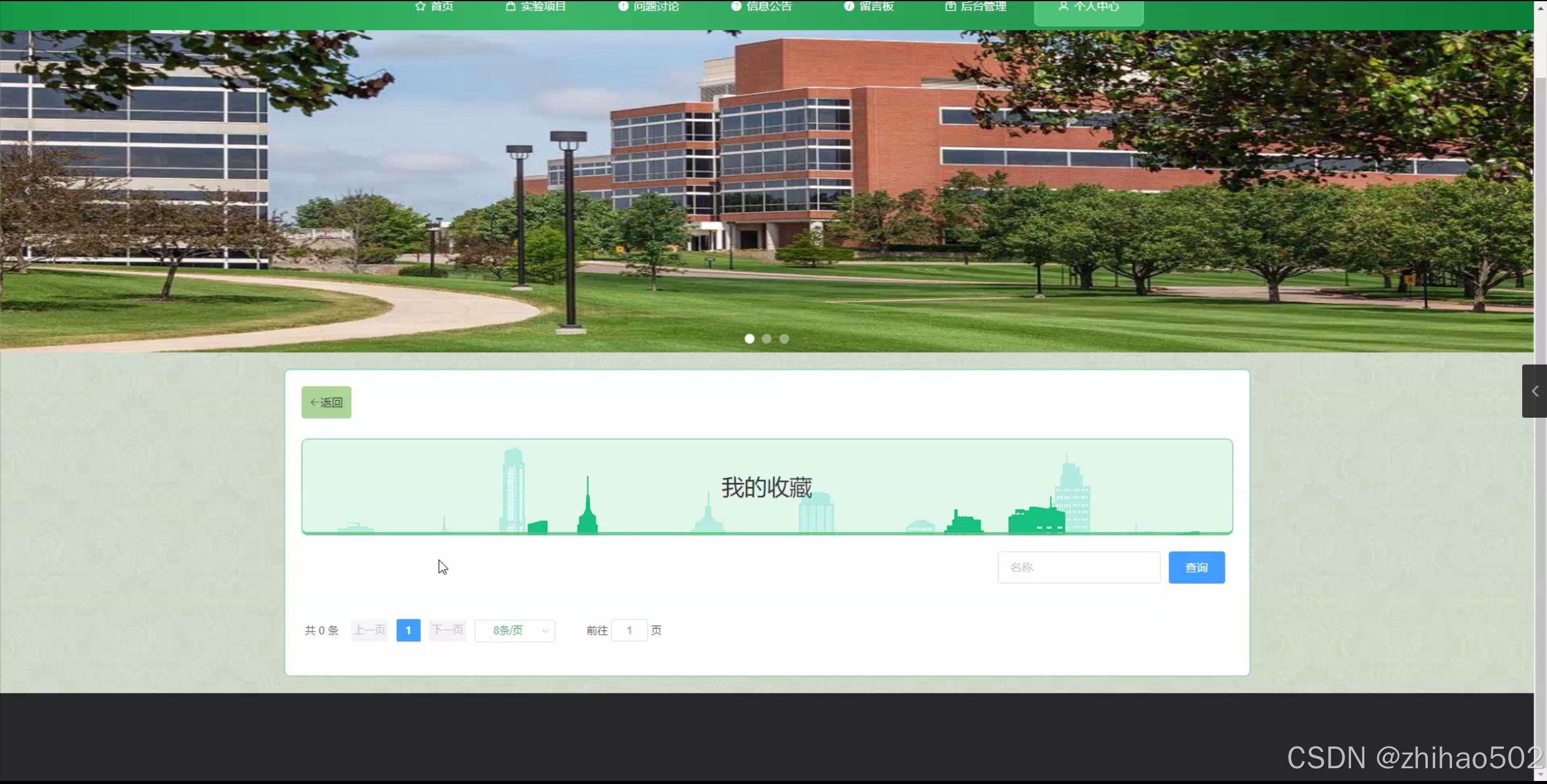Advance carousel with the right arrow
The height and width of the screenshot is (784, 1547).
tap(1506, 191)
